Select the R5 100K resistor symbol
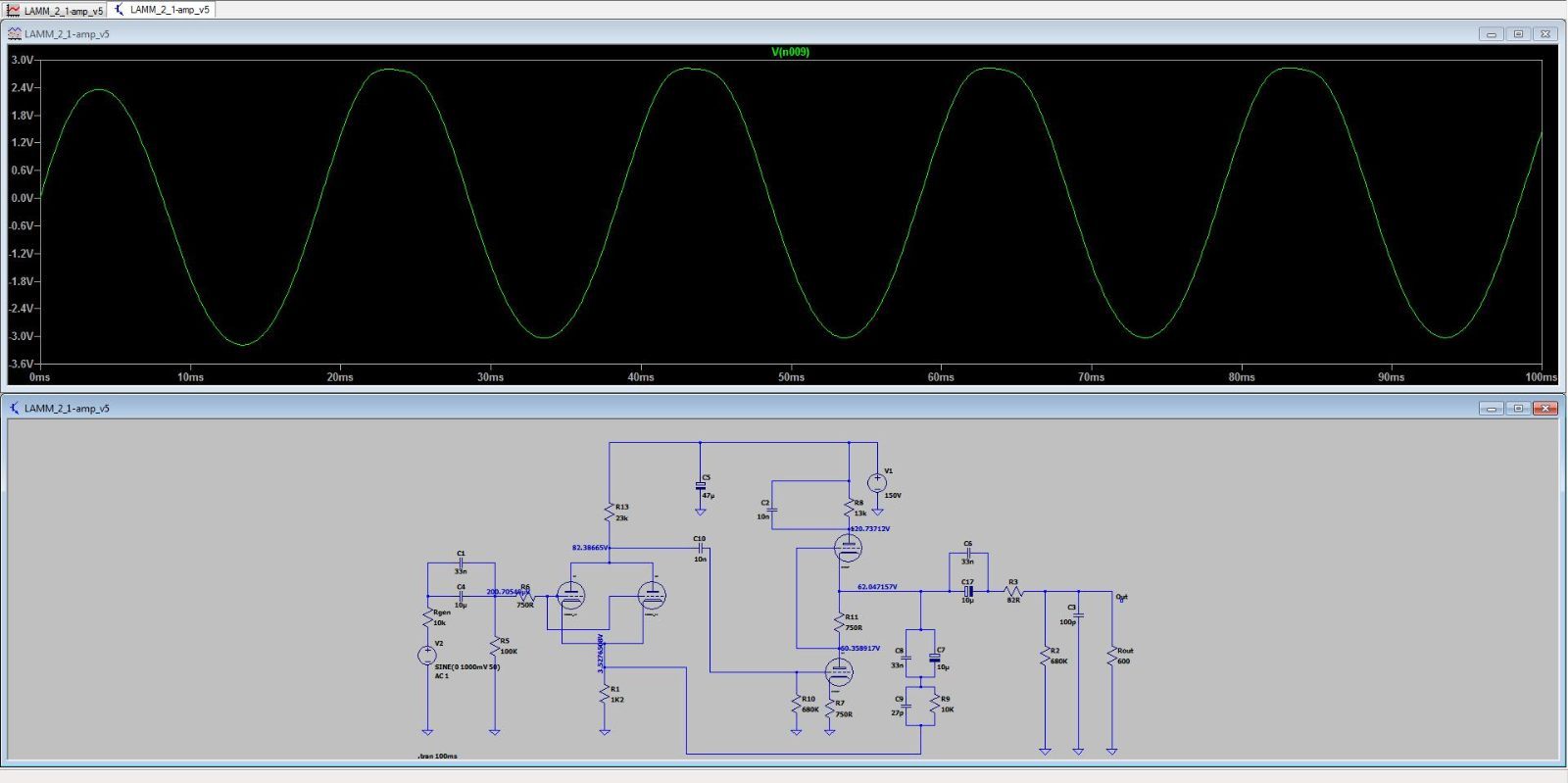This screenshot has width=1568, height=783. (x=495, y=646)
